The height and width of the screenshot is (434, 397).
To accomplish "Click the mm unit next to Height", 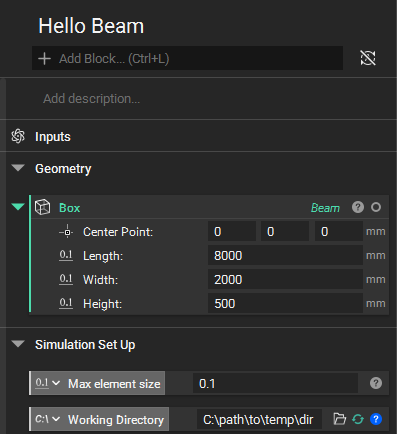I will pyautogui.click(x=376, y=304).
